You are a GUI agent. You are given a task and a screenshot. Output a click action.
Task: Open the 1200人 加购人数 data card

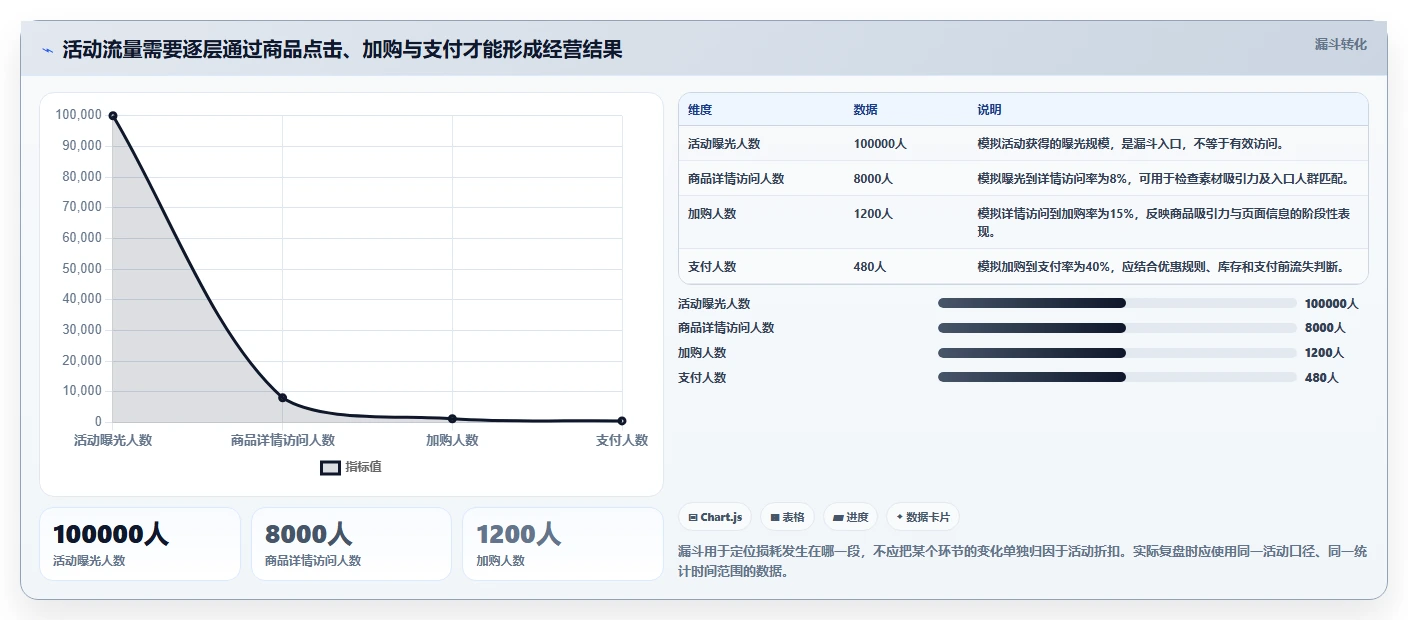[563, 544]
